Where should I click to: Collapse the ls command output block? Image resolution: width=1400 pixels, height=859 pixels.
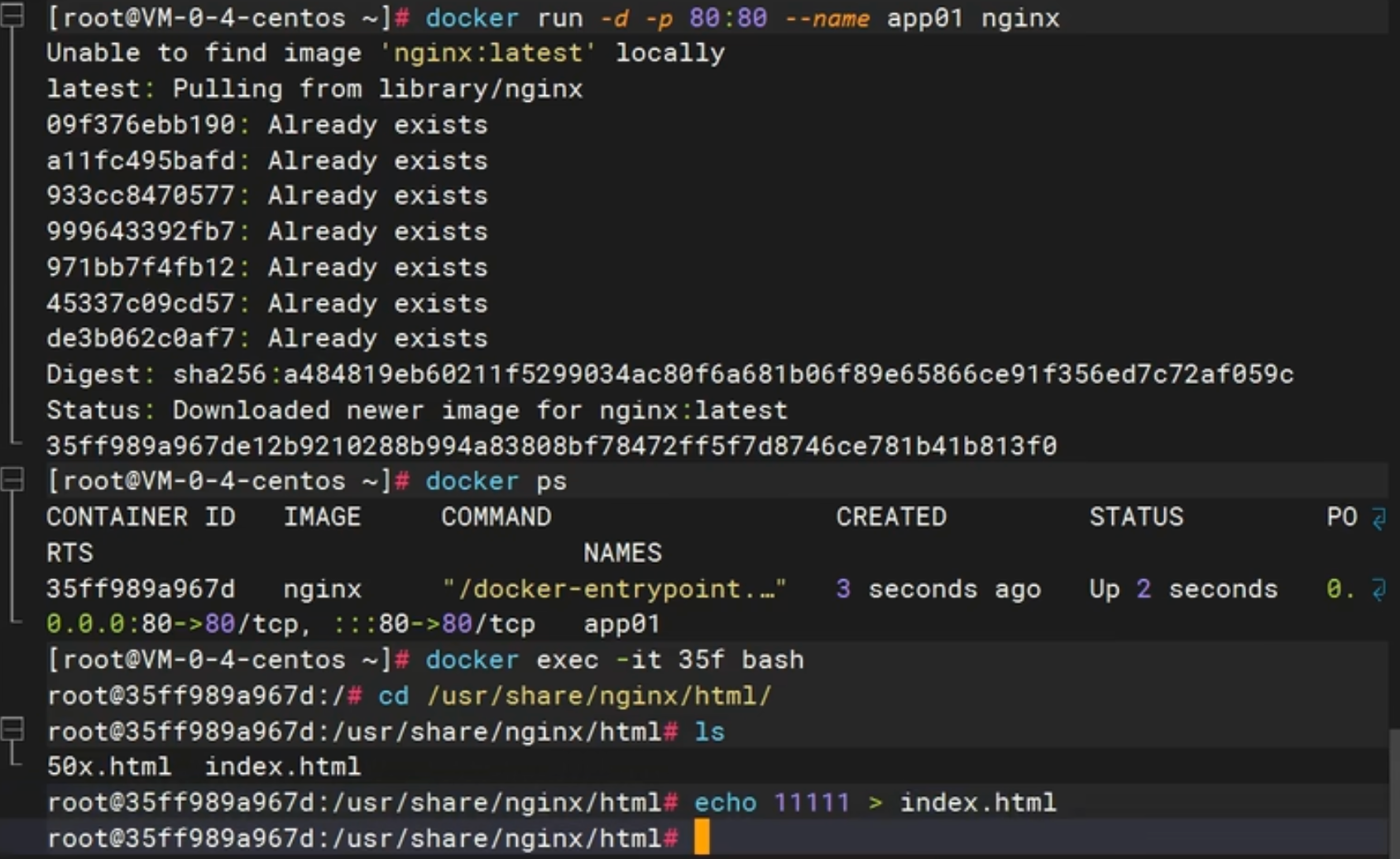coord(12,729)
